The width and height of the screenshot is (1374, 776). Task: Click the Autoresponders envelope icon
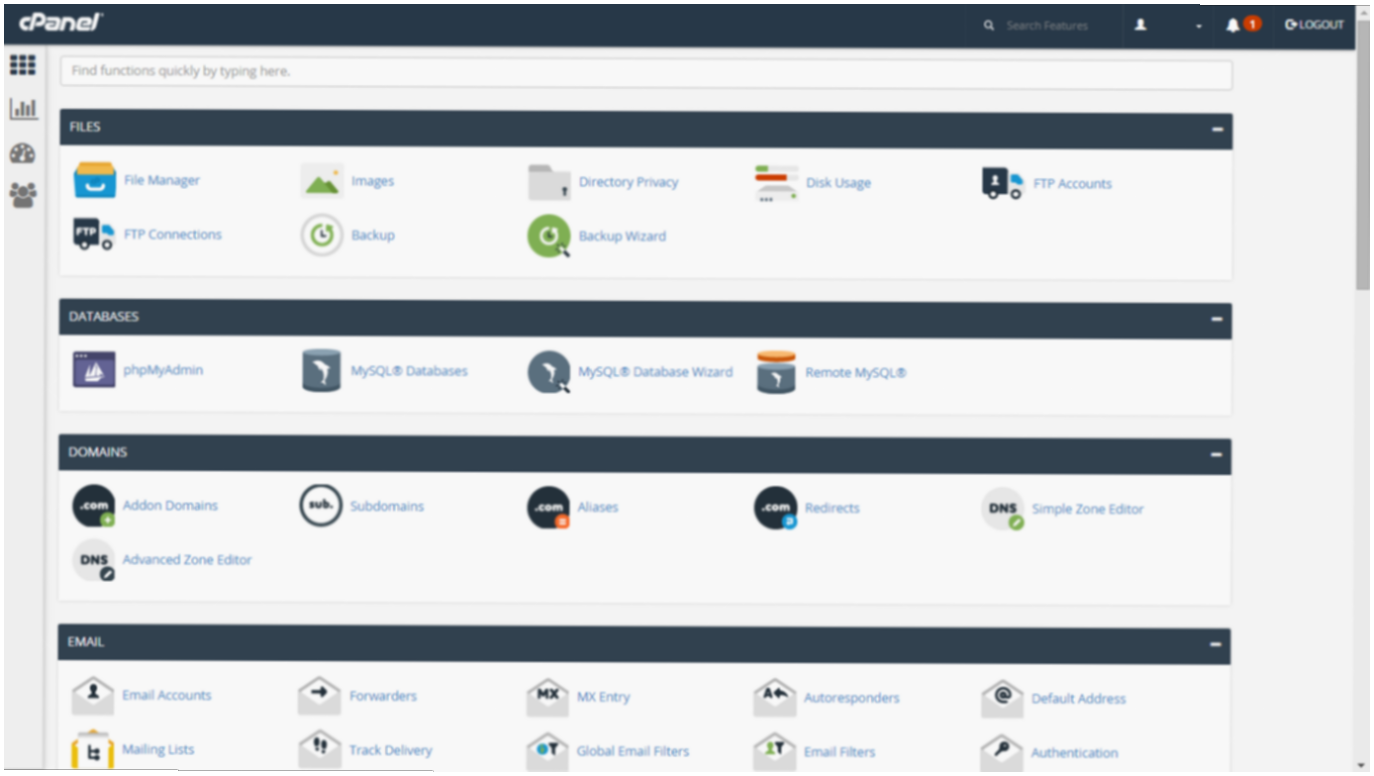click(x=775, y=698)
